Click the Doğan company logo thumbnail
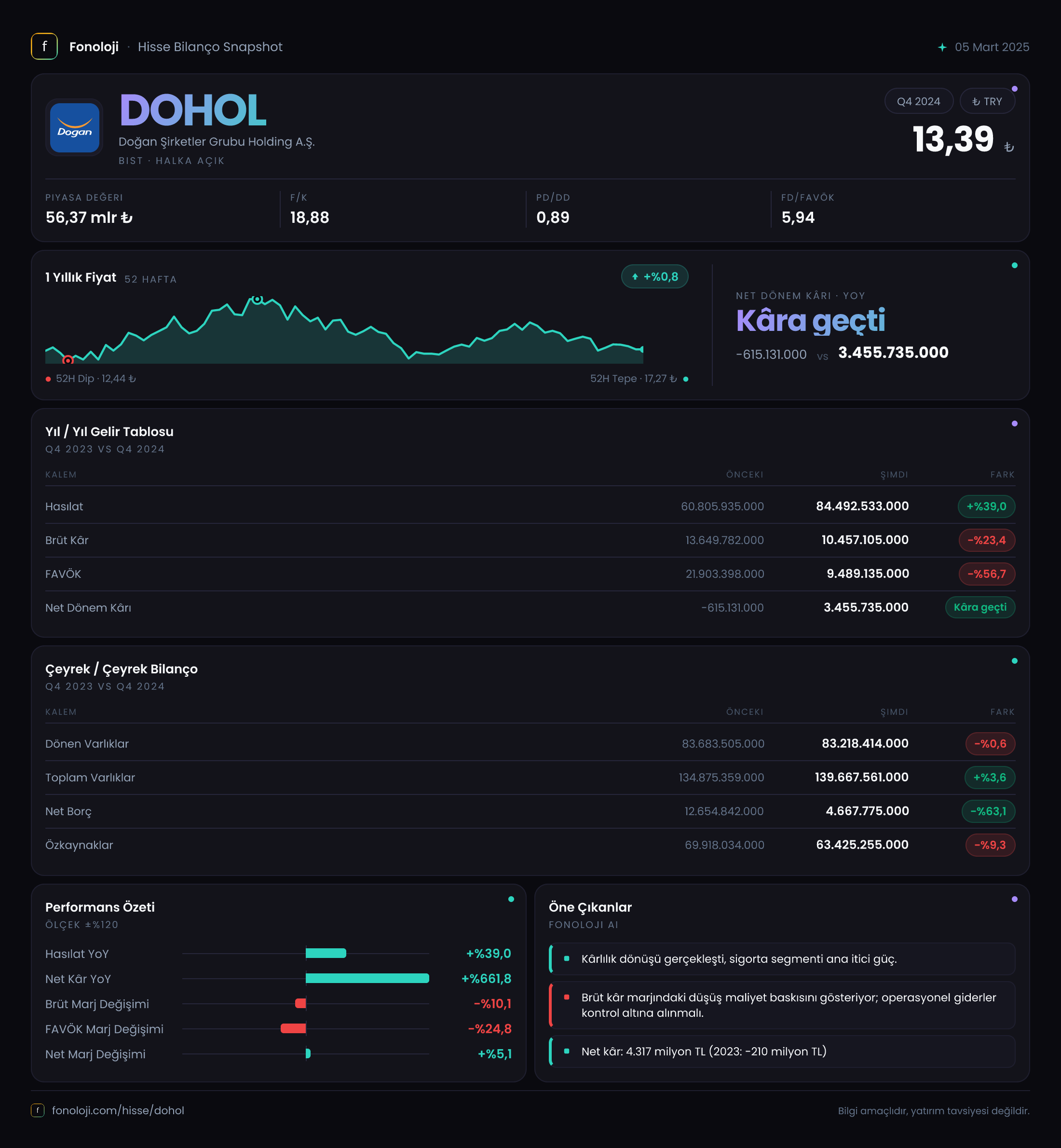This screenshot has height=1148, width=1061. (x=75, y=127)
